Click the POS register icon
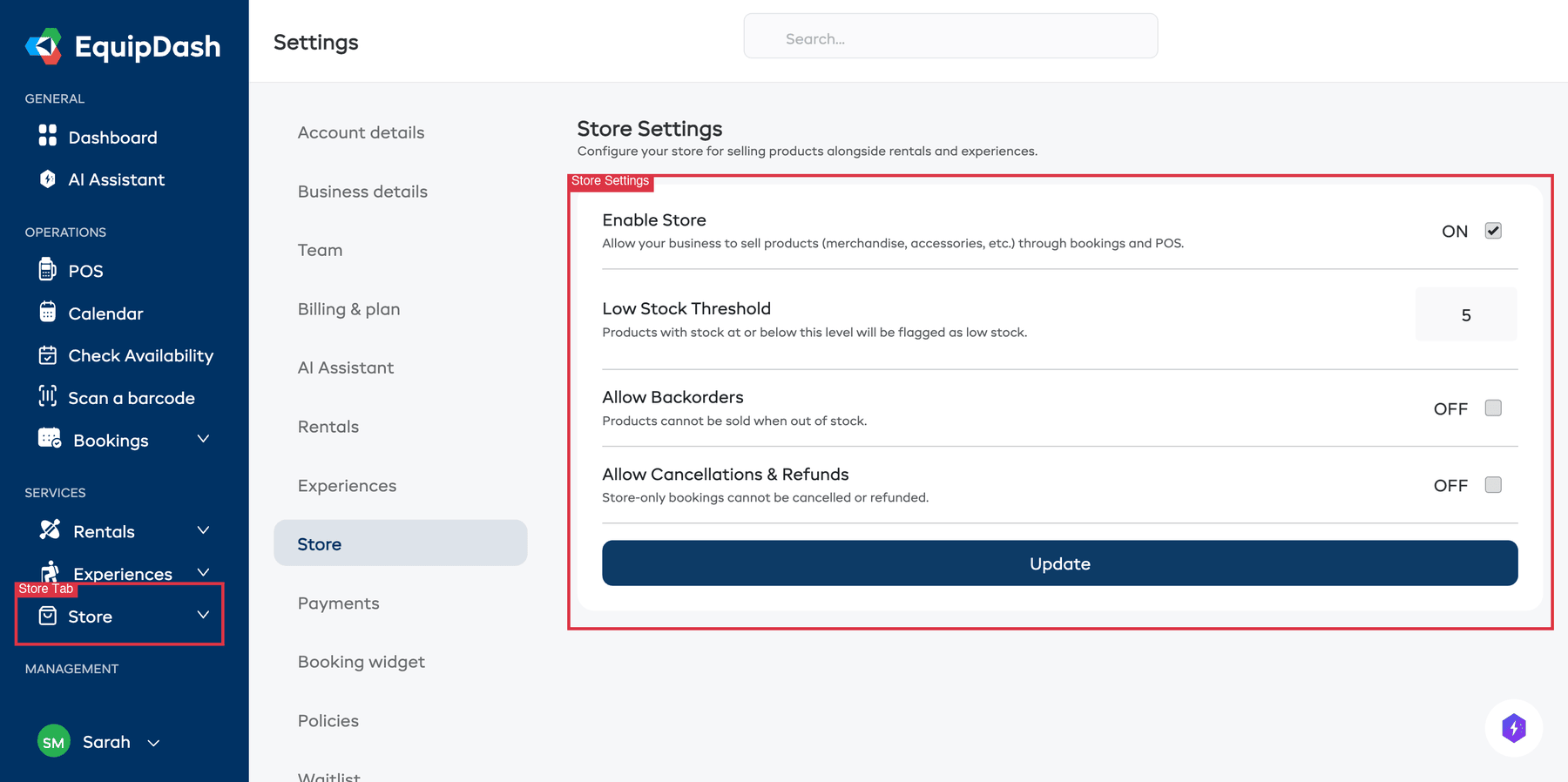Screen dimensions: 1568x782 (x=48, y=269)
